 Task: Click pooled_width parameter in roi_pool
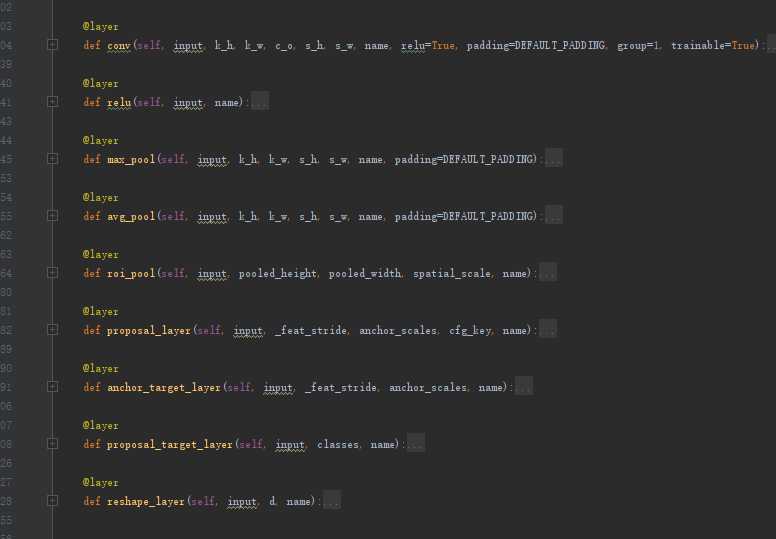coord(365,273)
